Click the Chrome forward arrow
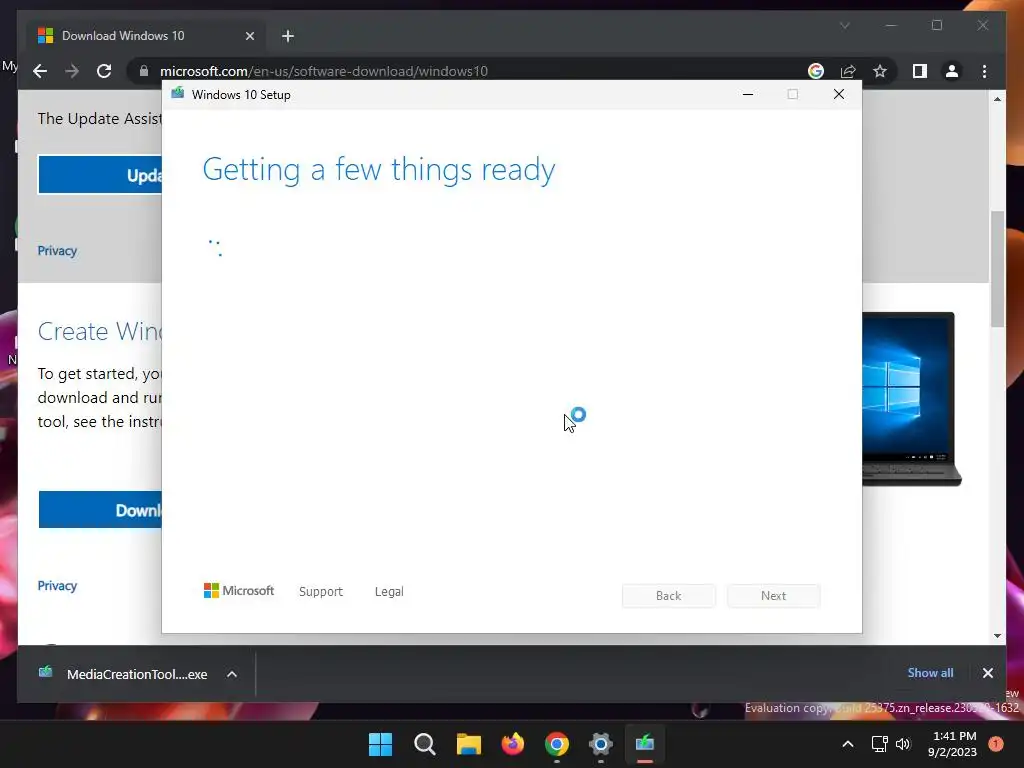This screenshot has height=768, width=1024. click(x=72, y=71)
